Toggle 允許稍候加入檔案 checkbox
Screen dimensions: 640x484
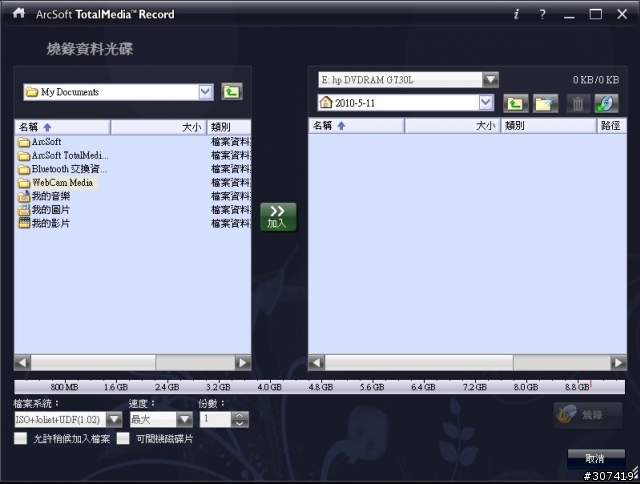tap(20, 439)
